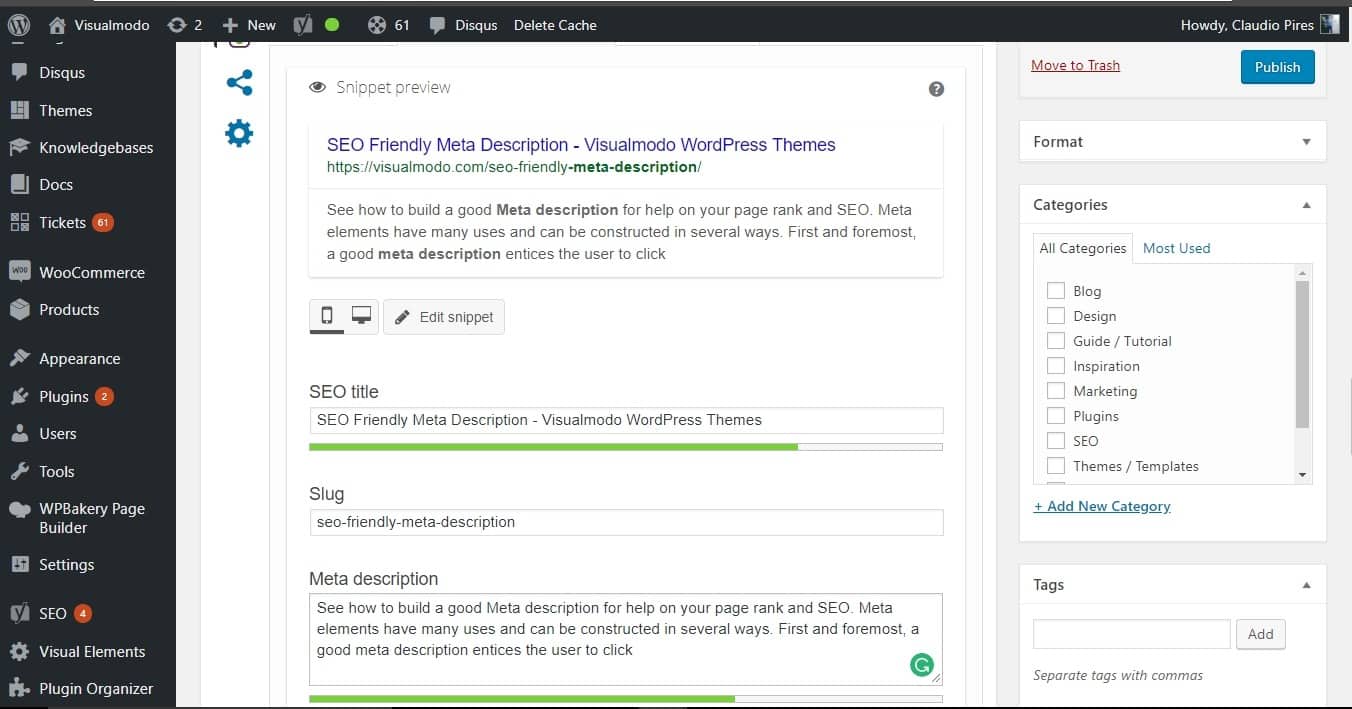Click the green SEO status dot
Image resolution: width=1352 pixels, height=709 pixels.
pyautogui.click(x=332, y=25)
